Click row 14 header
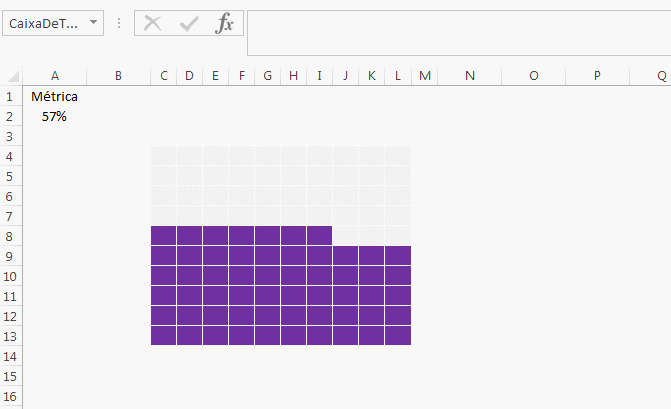This screenshot has width=671, height=409. click(9, 356)
